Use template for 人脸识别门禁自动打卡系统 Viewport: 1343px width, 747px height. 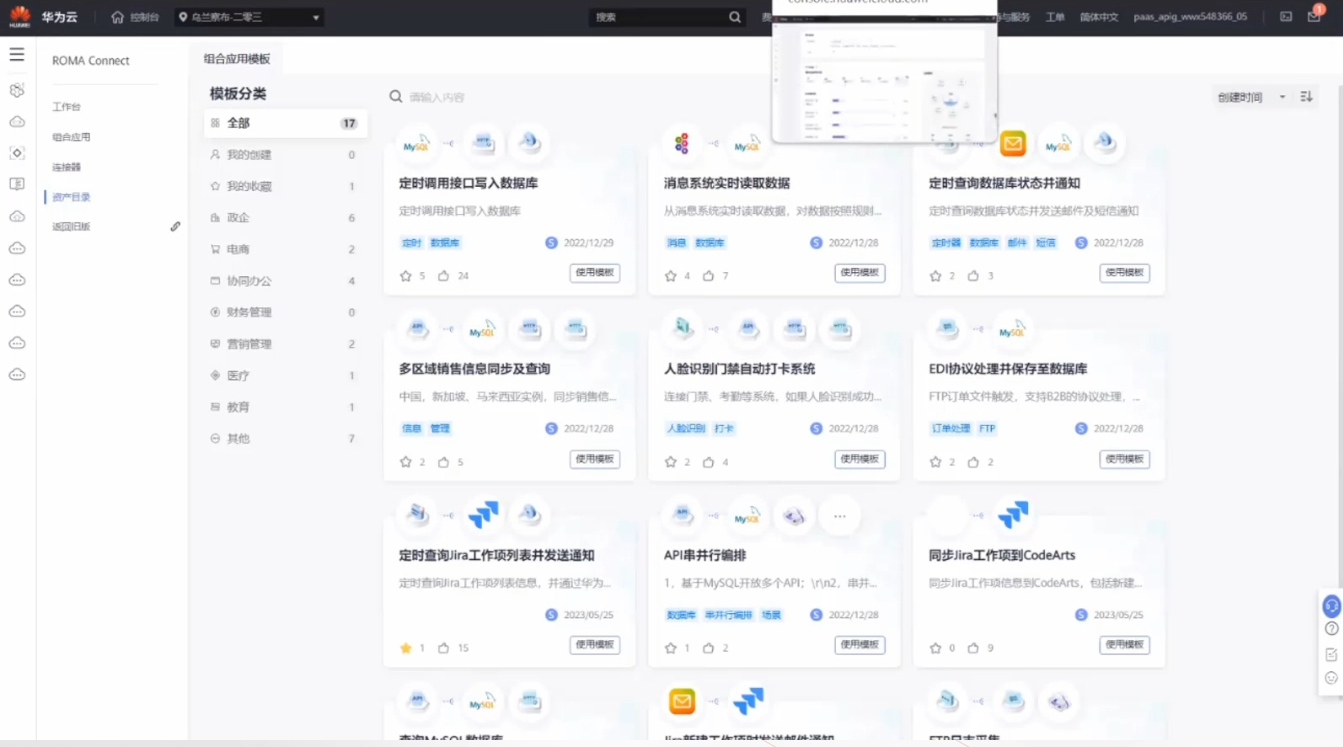(x=860, y=459)
